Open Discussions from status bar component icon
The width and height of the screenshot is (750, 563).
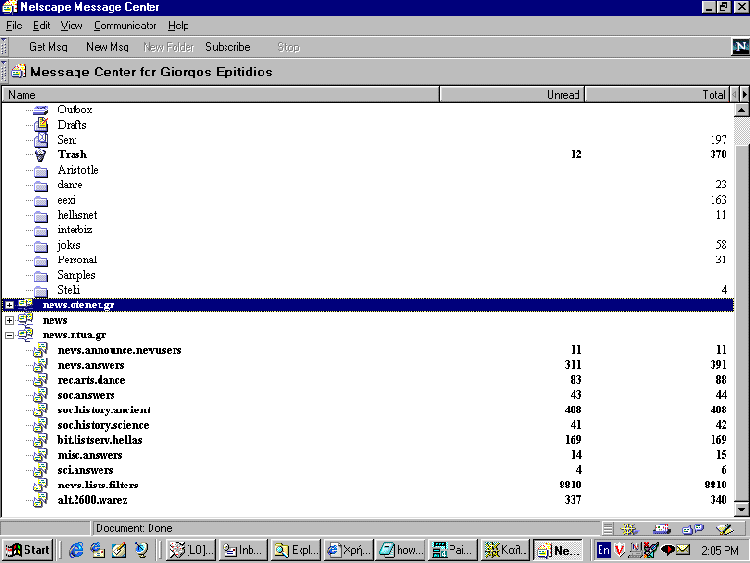coord(693,529)
